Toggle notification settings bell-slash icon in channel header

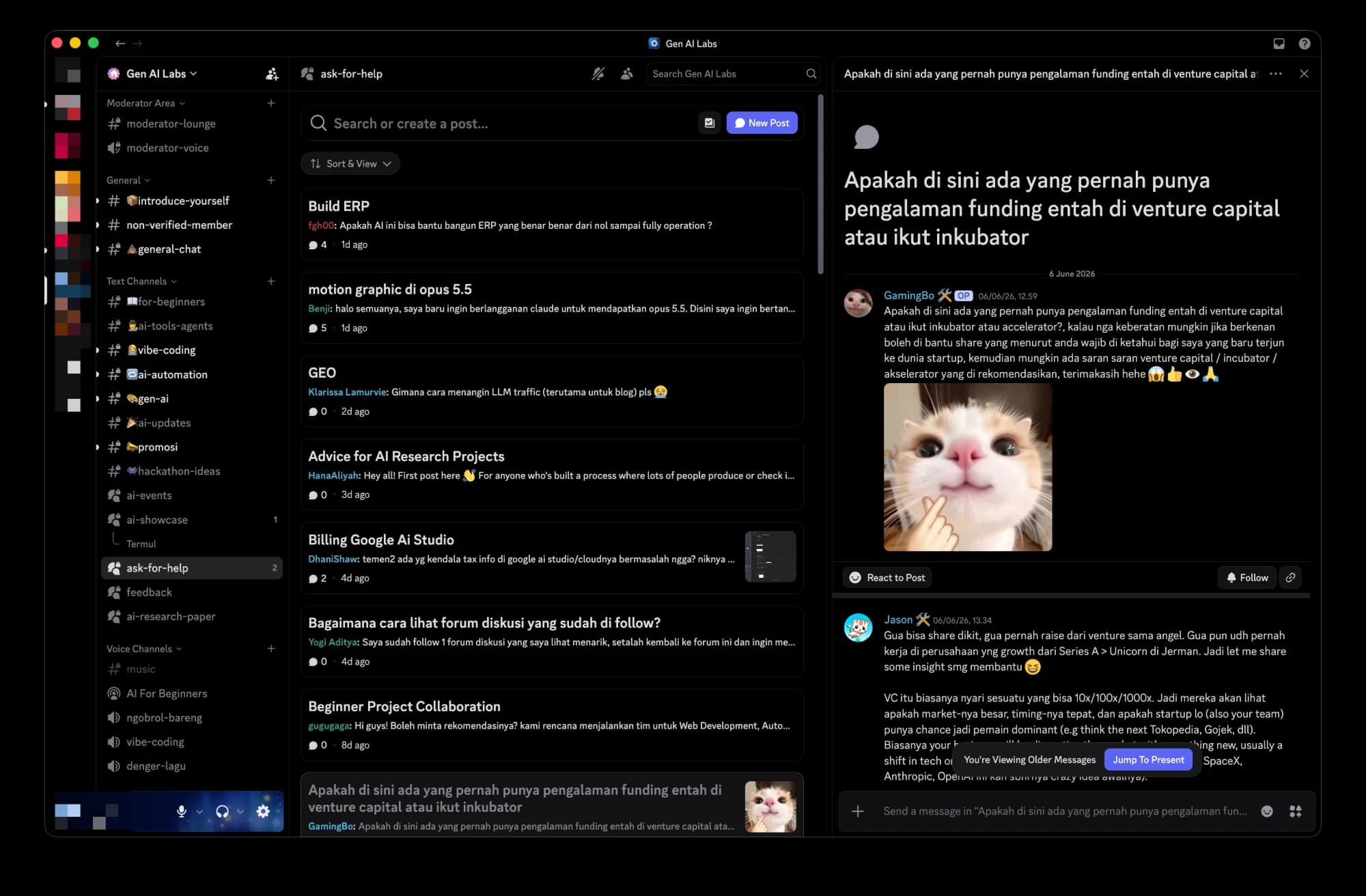coord(598,74)
